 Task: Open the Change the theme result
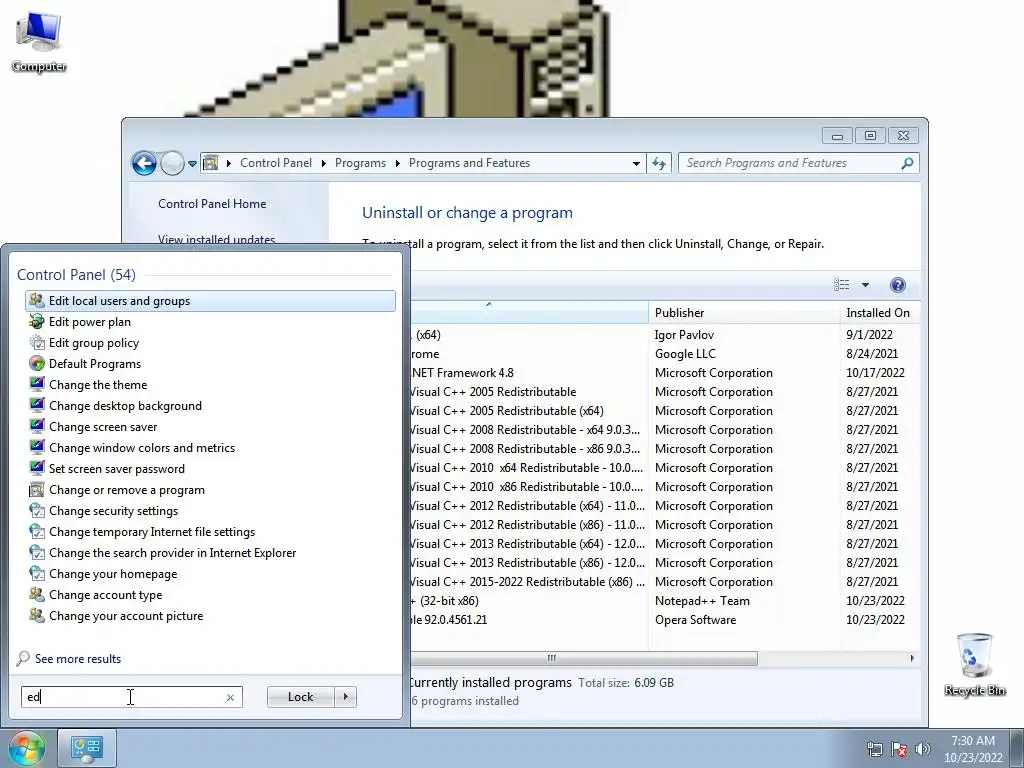point(210,385)
